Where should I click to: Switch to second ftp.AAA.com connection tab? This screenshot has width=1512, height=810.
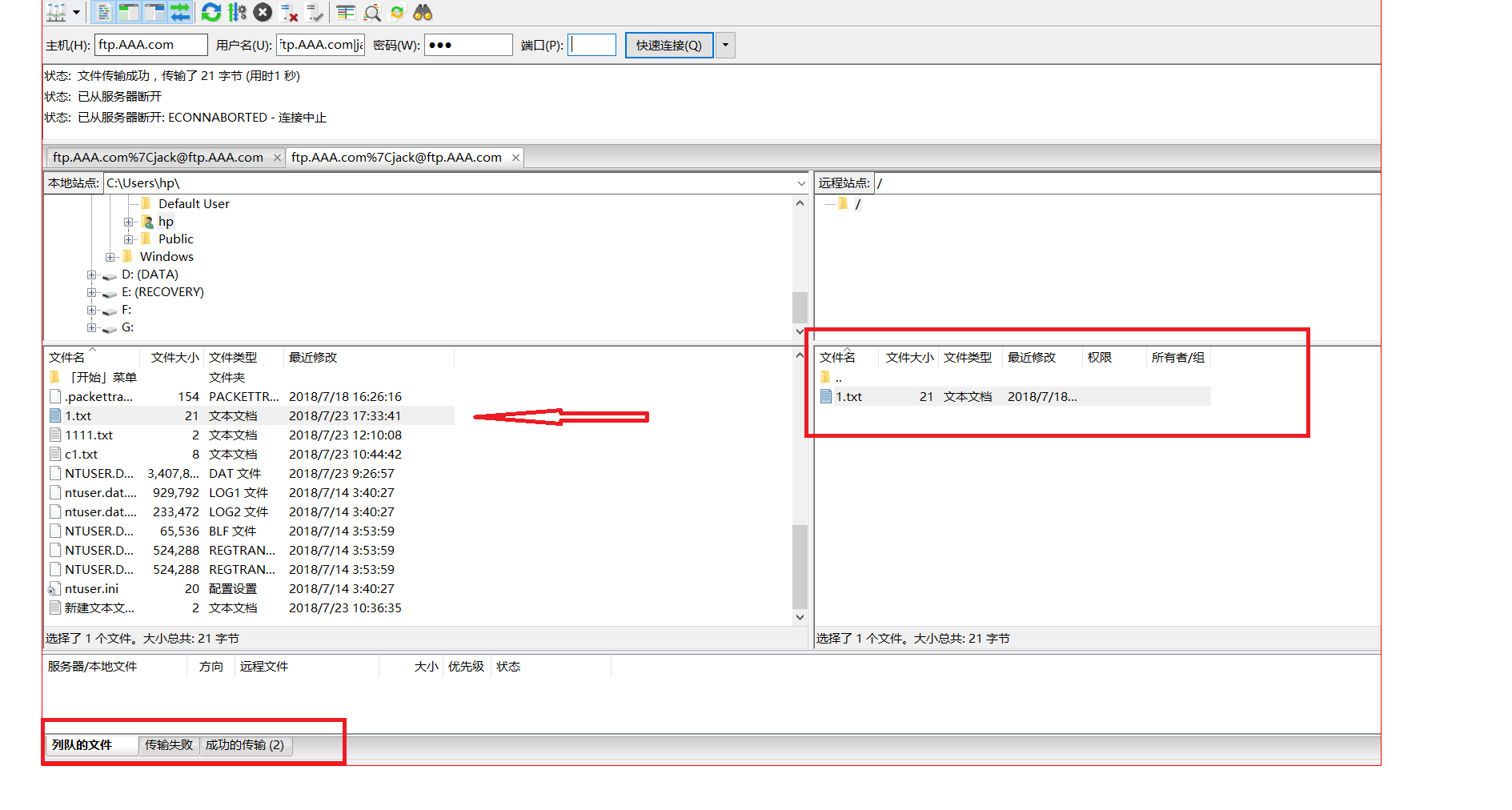click(396, 158)
